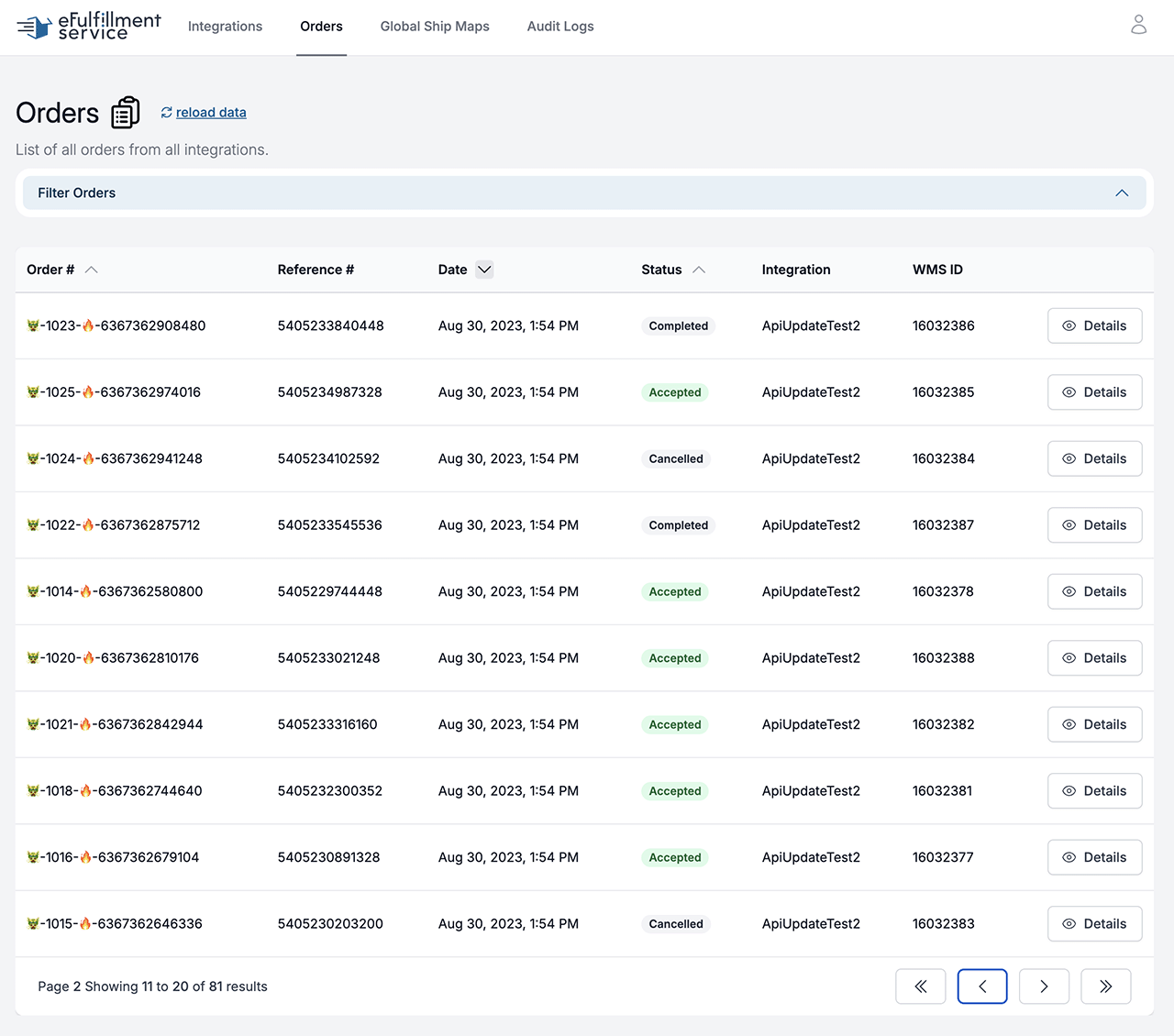Screen dimensions: 1174x1036
Task: Advance to next page using right chevron
Action: tap(1044, 986)
